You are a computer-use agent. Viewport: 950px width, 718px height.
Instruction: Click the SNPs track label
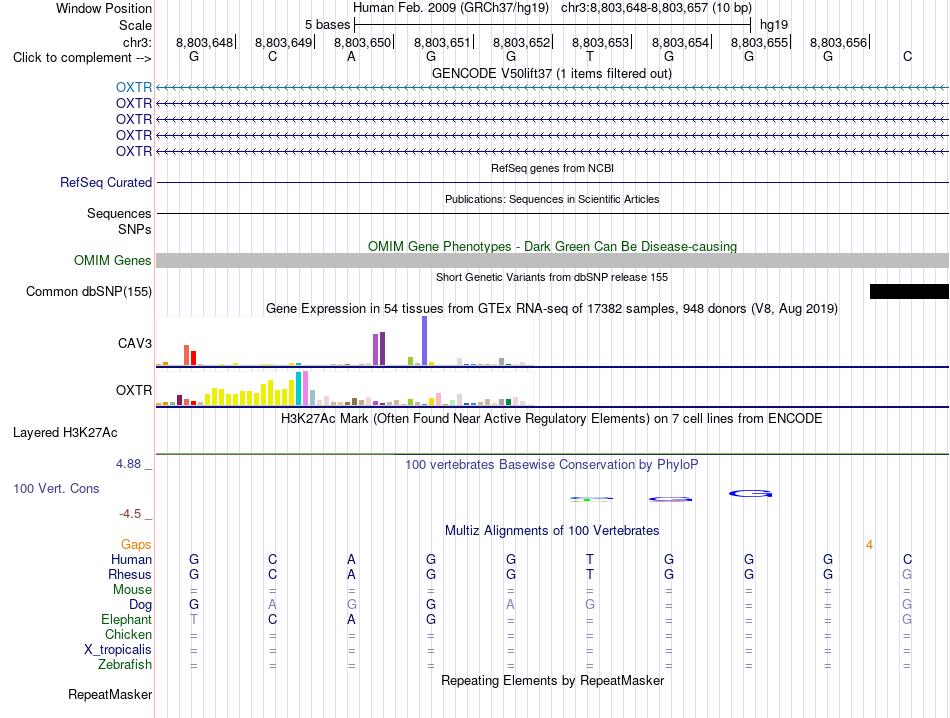(x=135, y=230)
